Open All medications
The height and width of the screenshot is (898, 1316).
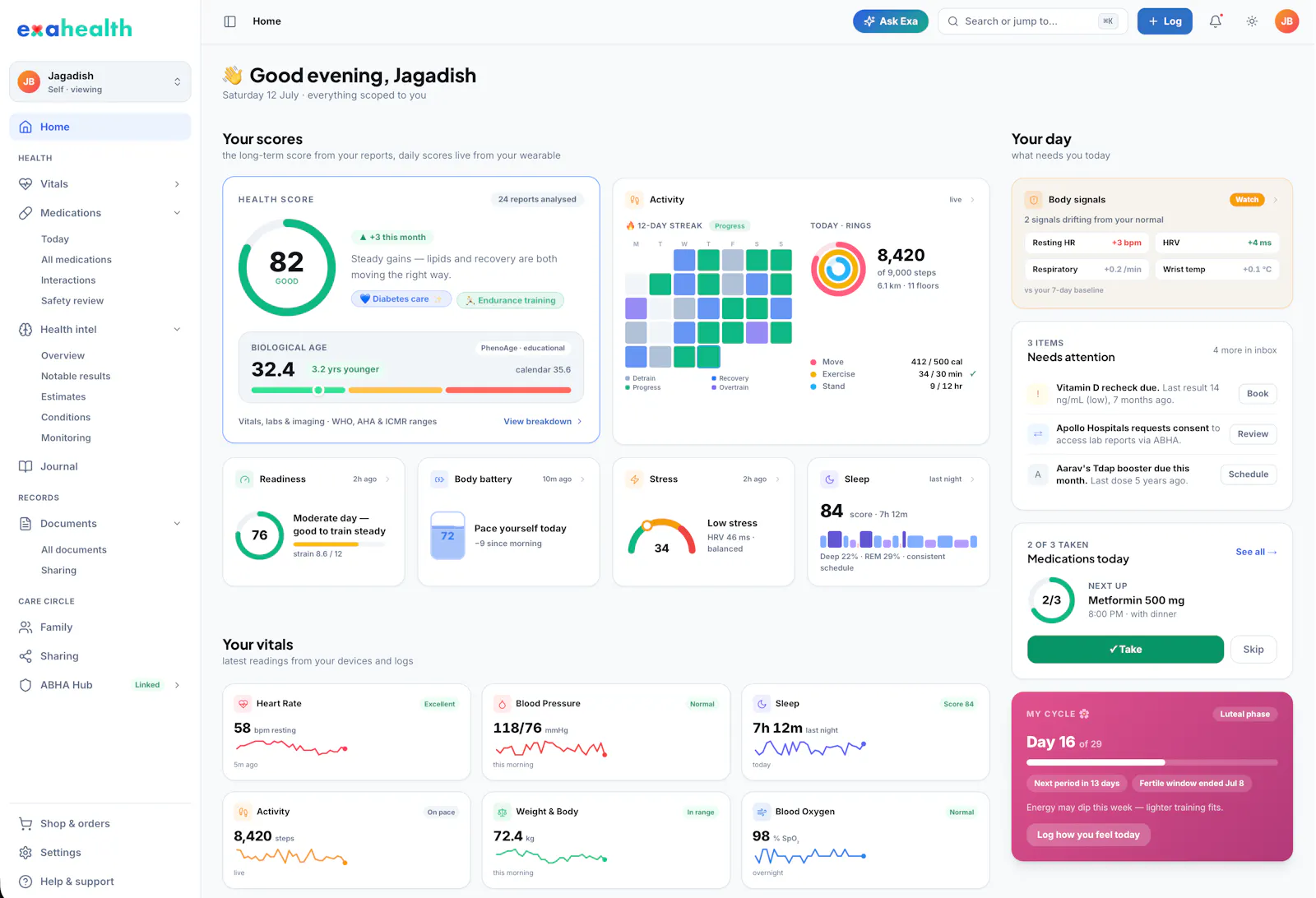tap(76, 260)
